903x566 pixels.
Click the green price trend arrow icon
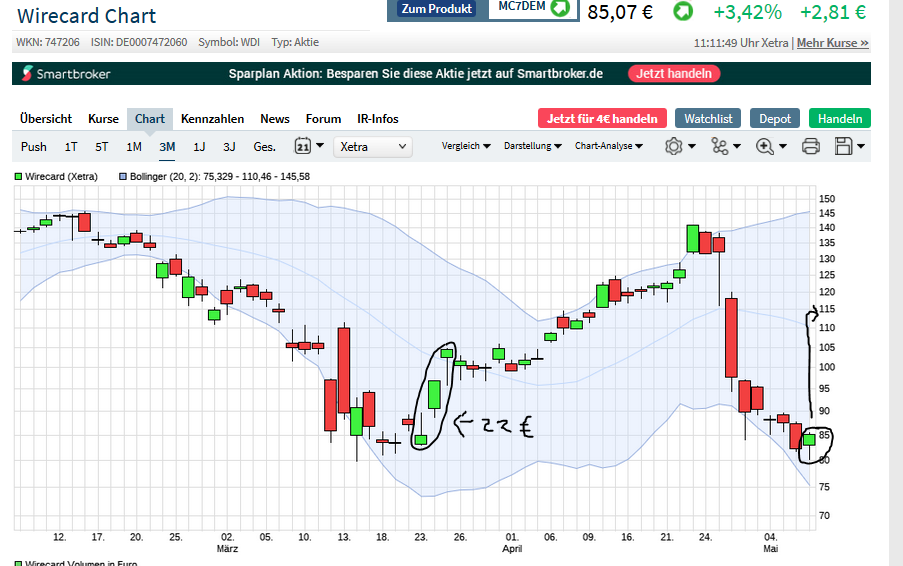683,12
